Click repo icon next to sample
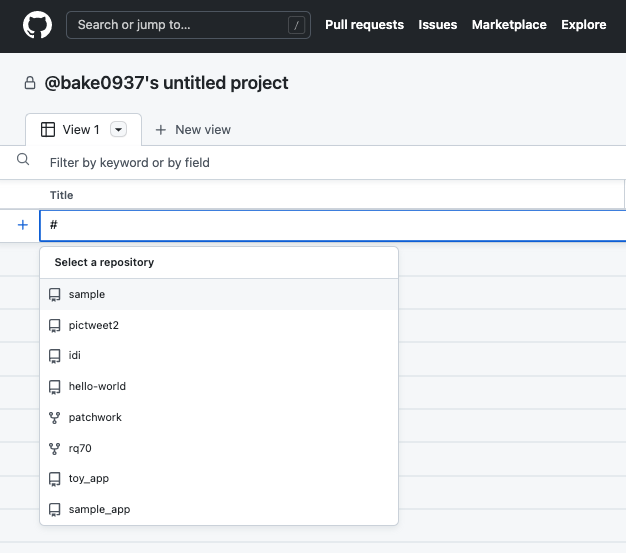626x553 pixels. pyautogui.click(x=54, y=295)
